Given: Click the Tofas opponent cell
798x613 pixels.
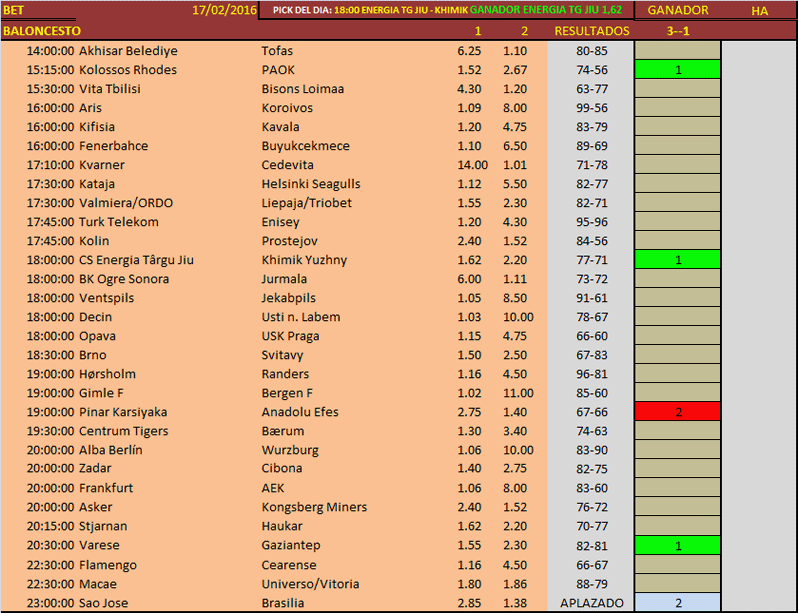Looking at the screenshot, I should coord(277,51).
